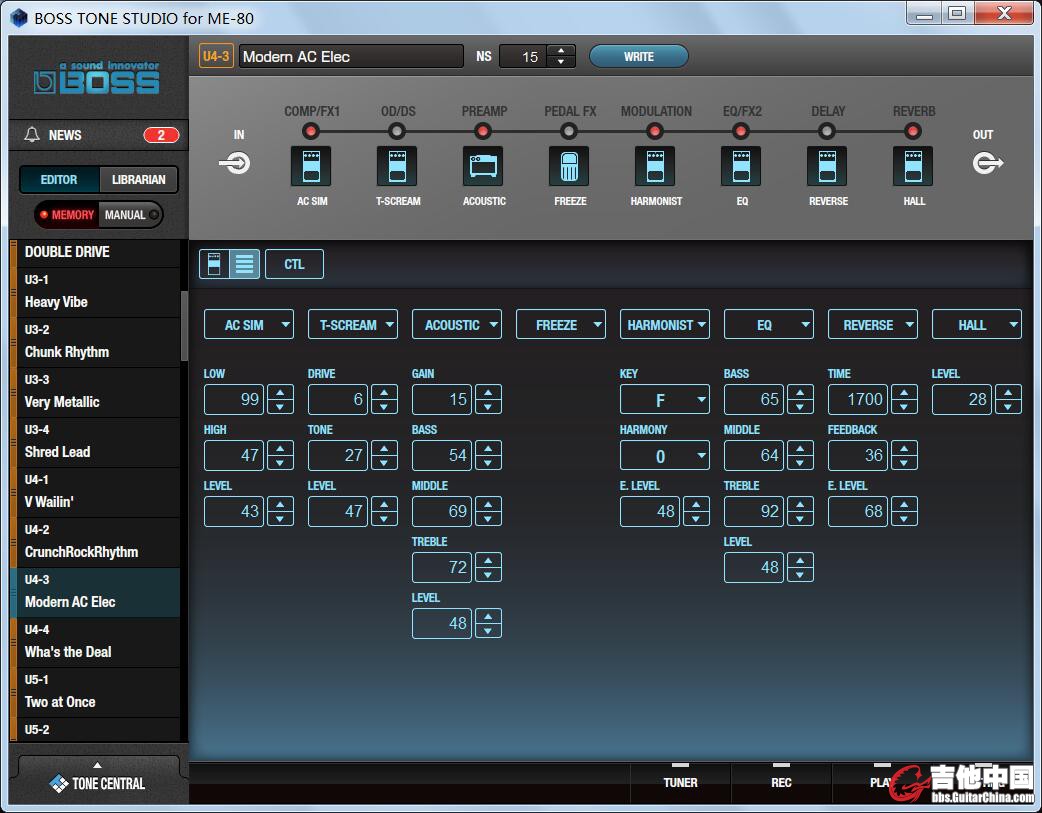This screenshot has width=1042, height=813.
Task: Click the HARMONIST modulation pedal icon
Action: (655, 166)
